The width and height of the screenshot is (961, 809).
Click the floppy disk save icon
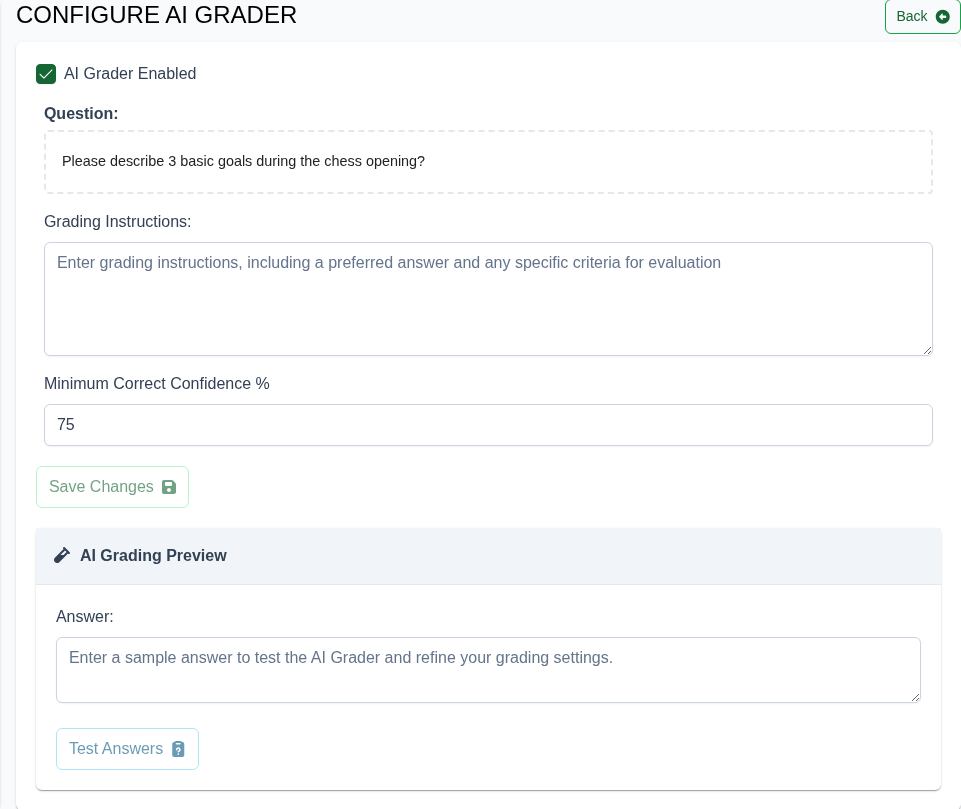(169, 487)
